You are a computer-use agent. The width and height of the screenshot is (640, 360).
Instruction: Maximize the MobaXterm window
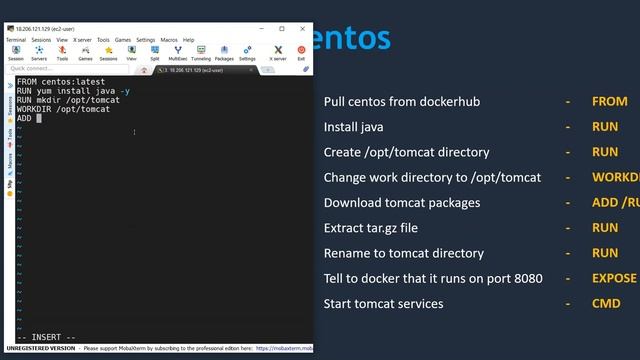point(282,29)
